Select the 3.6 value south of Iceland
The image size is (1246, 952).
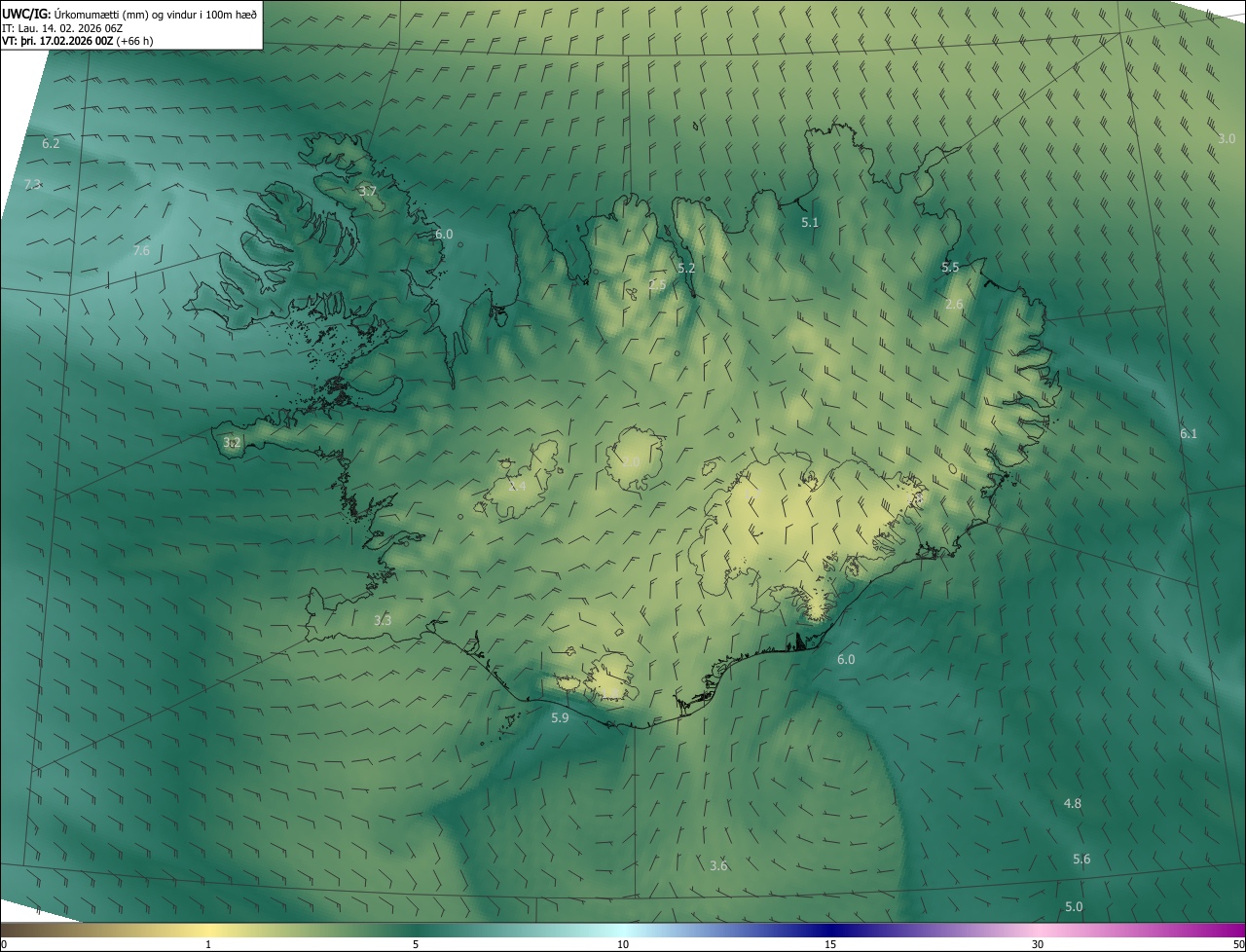pos(718,866)
